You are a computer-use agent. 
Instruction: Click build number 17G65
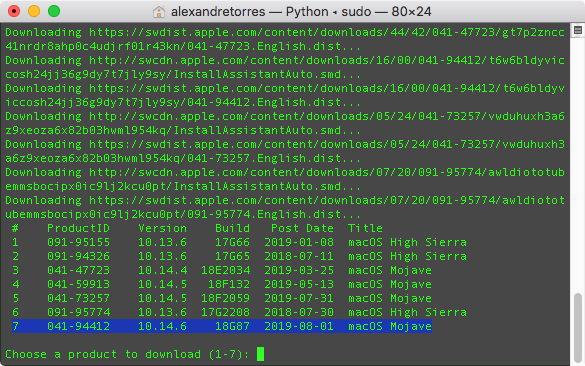[x=232, y=256]
